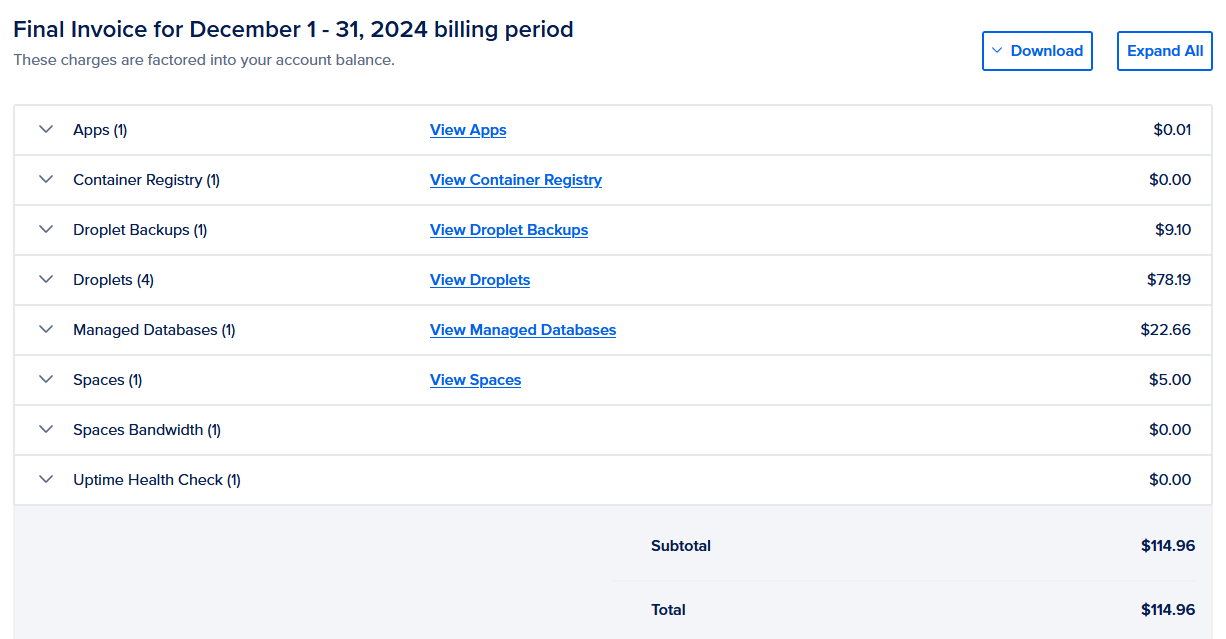Click the Spaces Bandwidth (1) label
Image resolution: width=1226 pixels, height=639 pixels.
pos(147,430)
